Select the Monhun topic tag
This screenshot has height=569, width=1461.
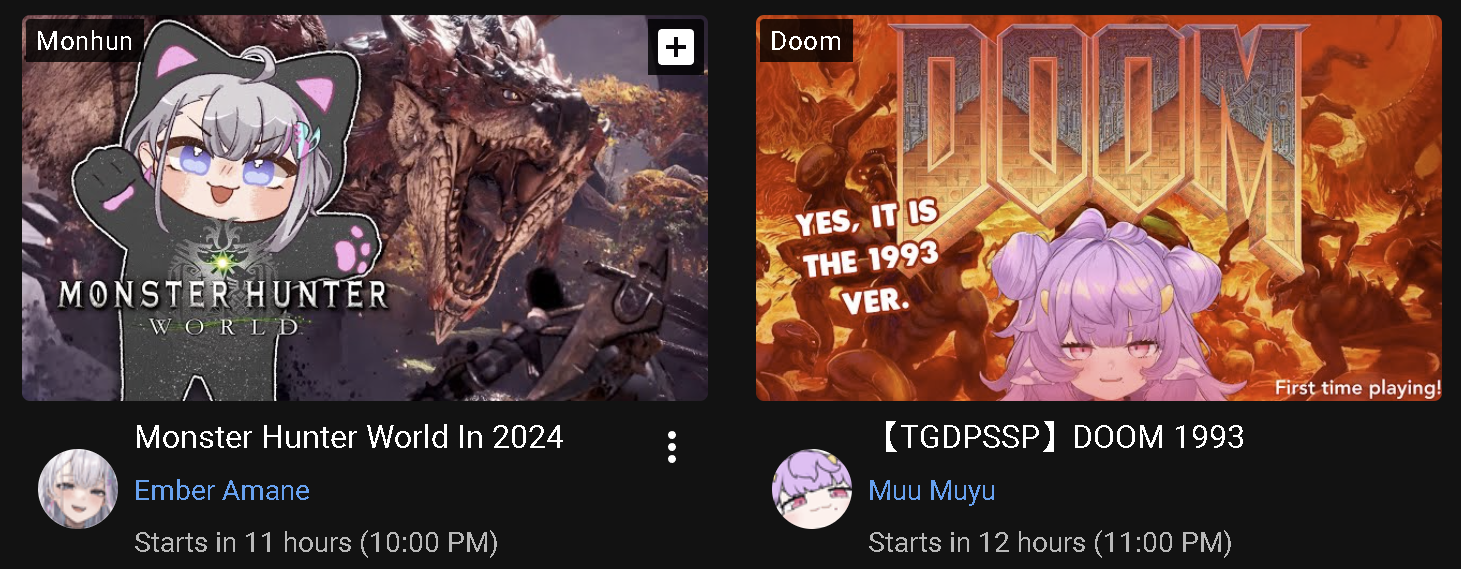84,41
